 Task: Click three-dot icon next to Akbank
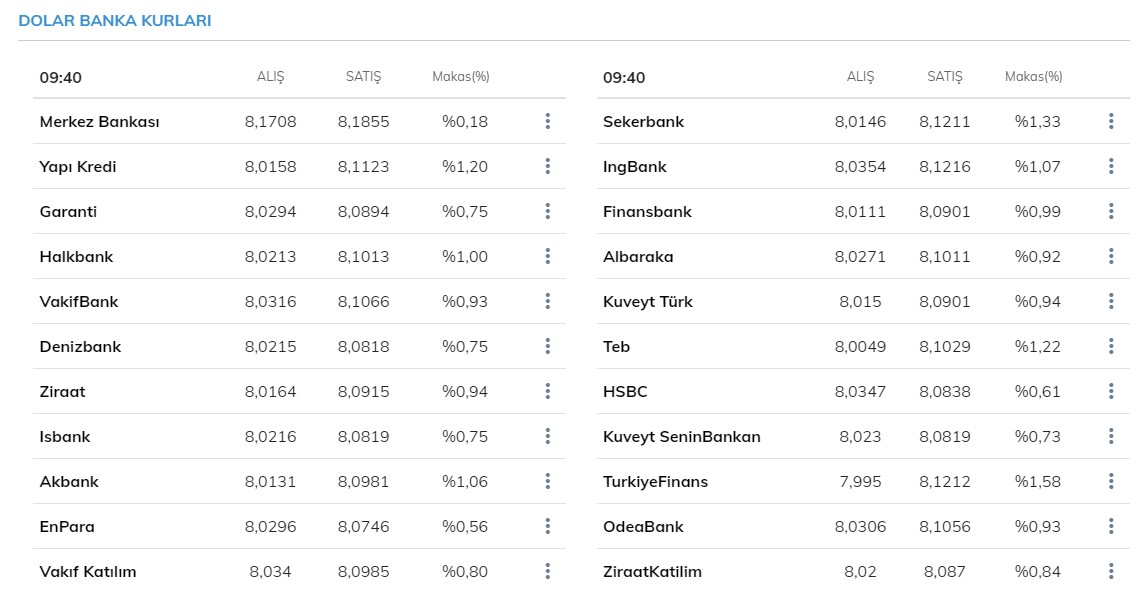click(547, 481)
